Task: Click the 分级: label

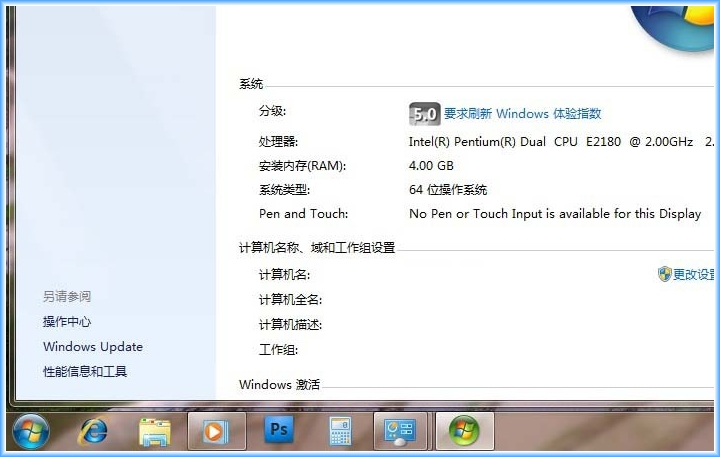Action: 272,111
